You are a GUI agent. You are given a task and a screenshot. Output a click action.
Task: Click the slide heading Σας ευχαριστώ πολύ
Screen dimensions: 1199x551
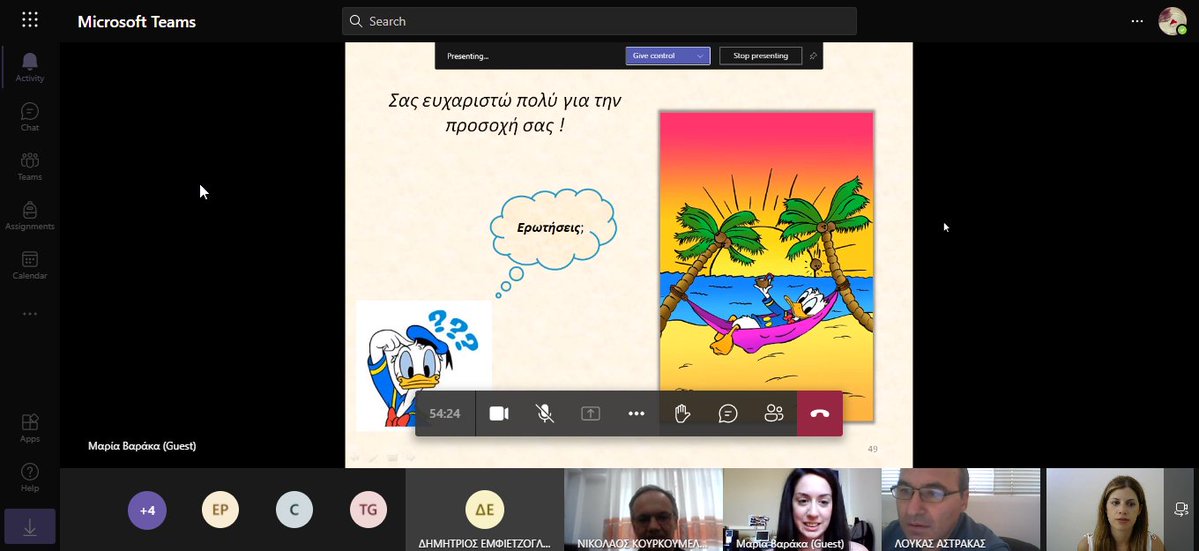pos(505,112)
